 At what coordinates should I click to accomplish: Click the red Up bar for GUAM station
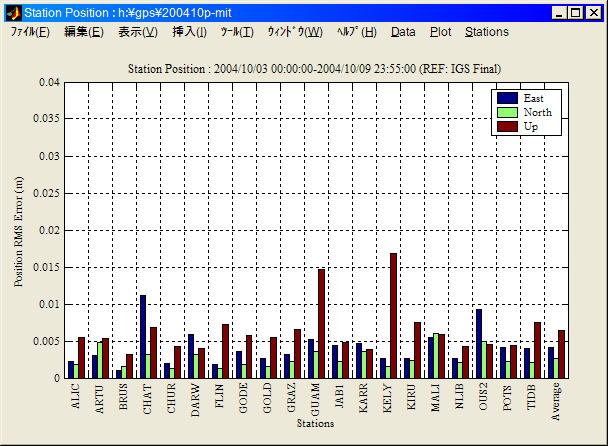(x=321, y=323)
